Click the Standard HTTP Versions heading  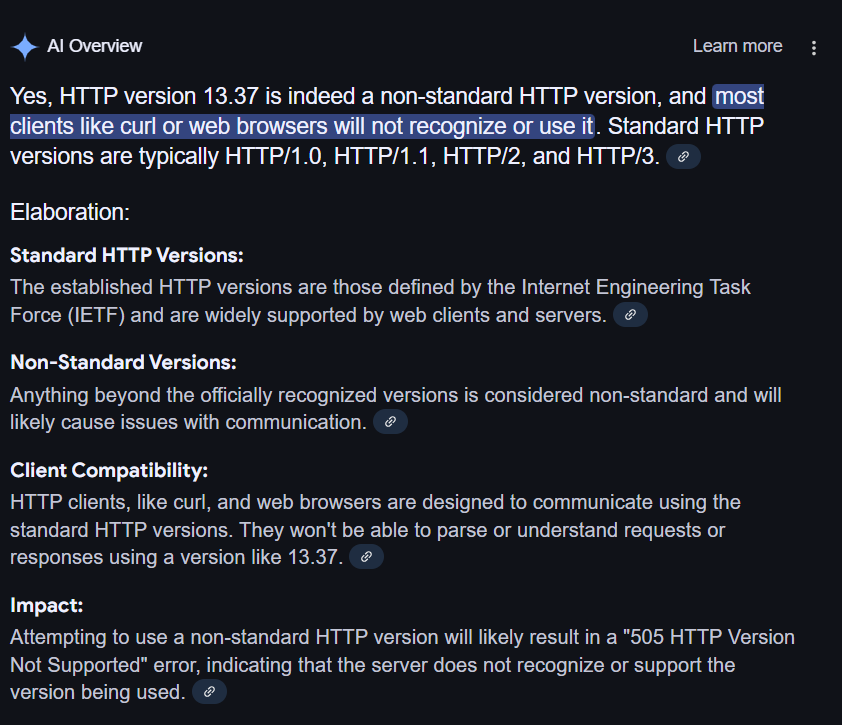(127, 255)
